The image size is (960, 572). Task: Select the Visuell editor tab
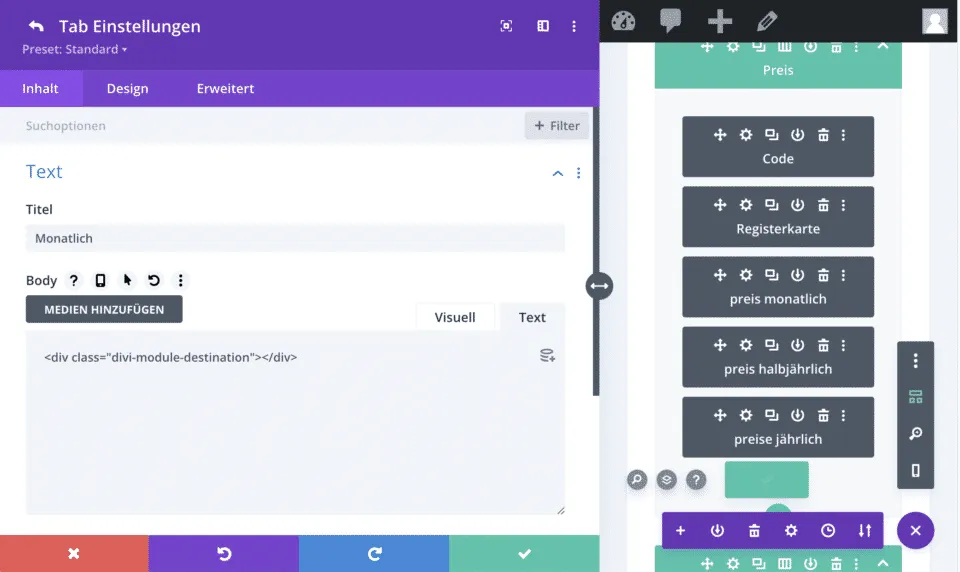[x=455, y=317]
